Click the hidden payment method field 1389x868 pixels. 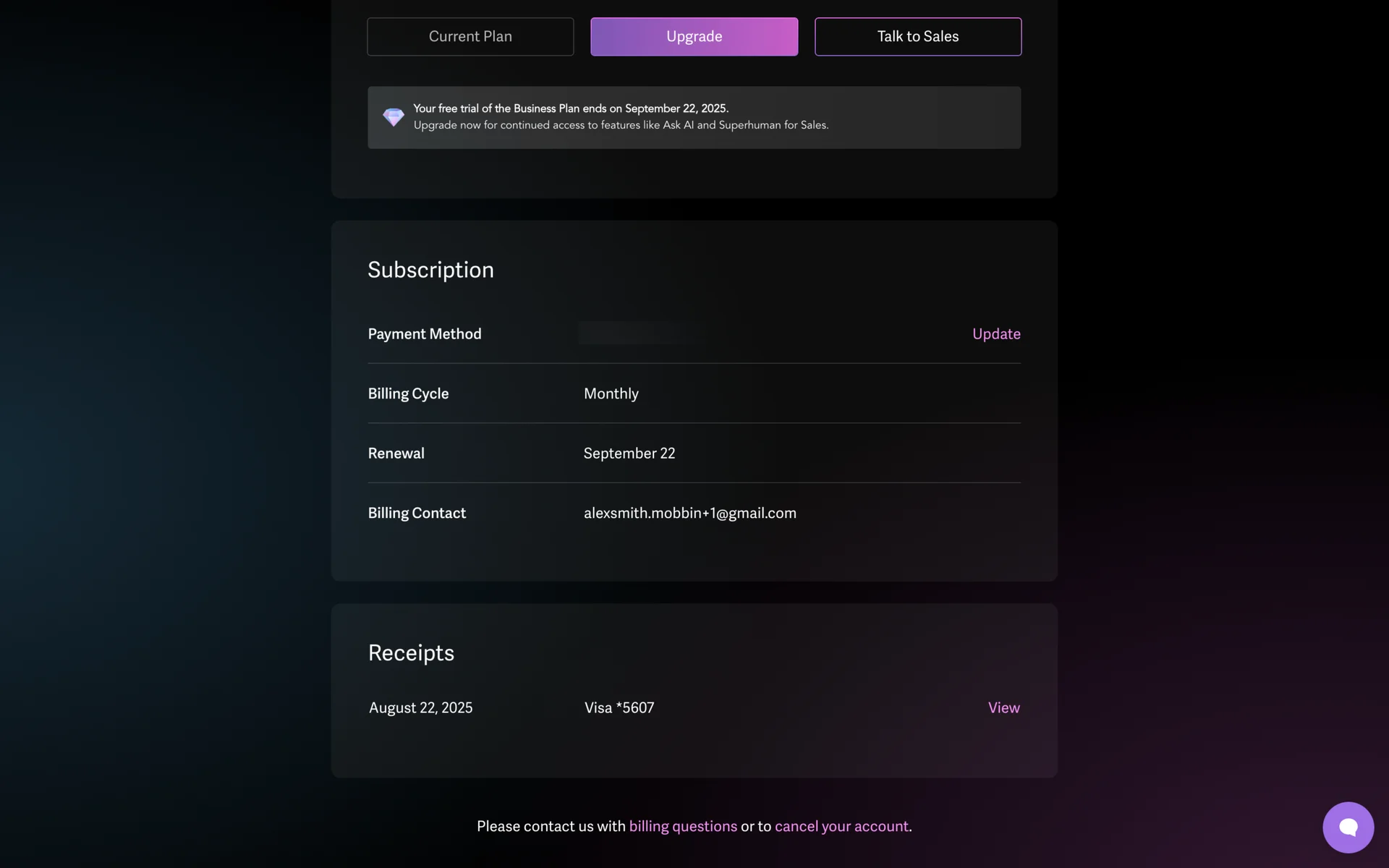click(x=642, y=333)
